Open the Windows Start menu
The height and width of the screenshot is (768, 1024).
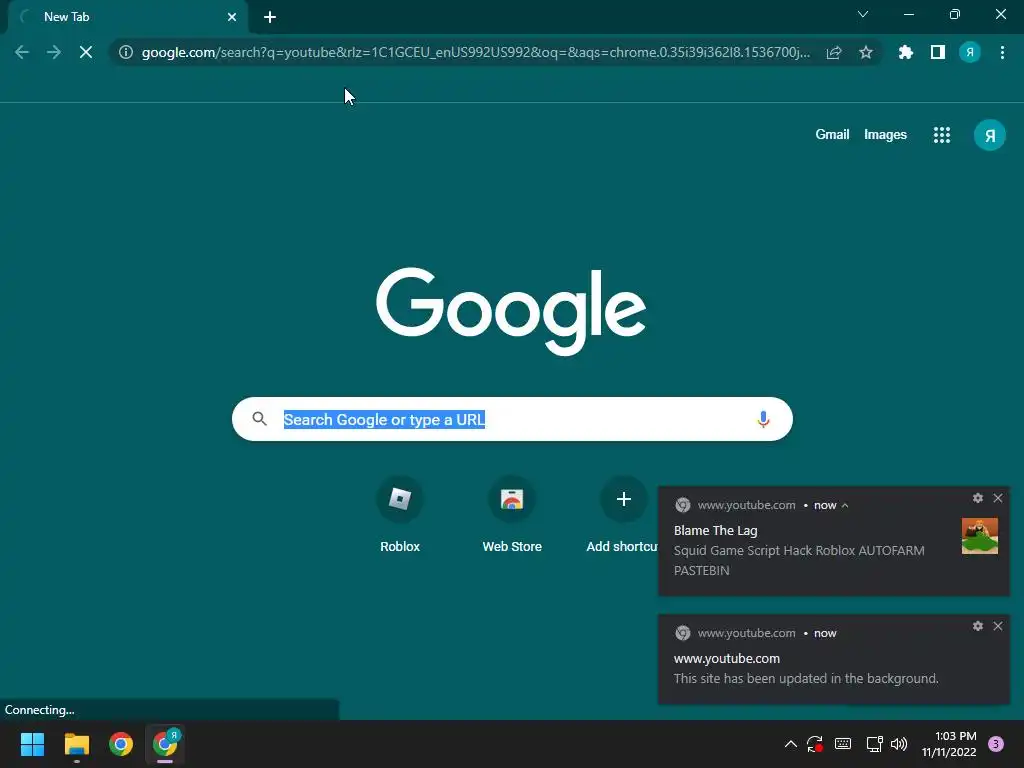point(32,744)
